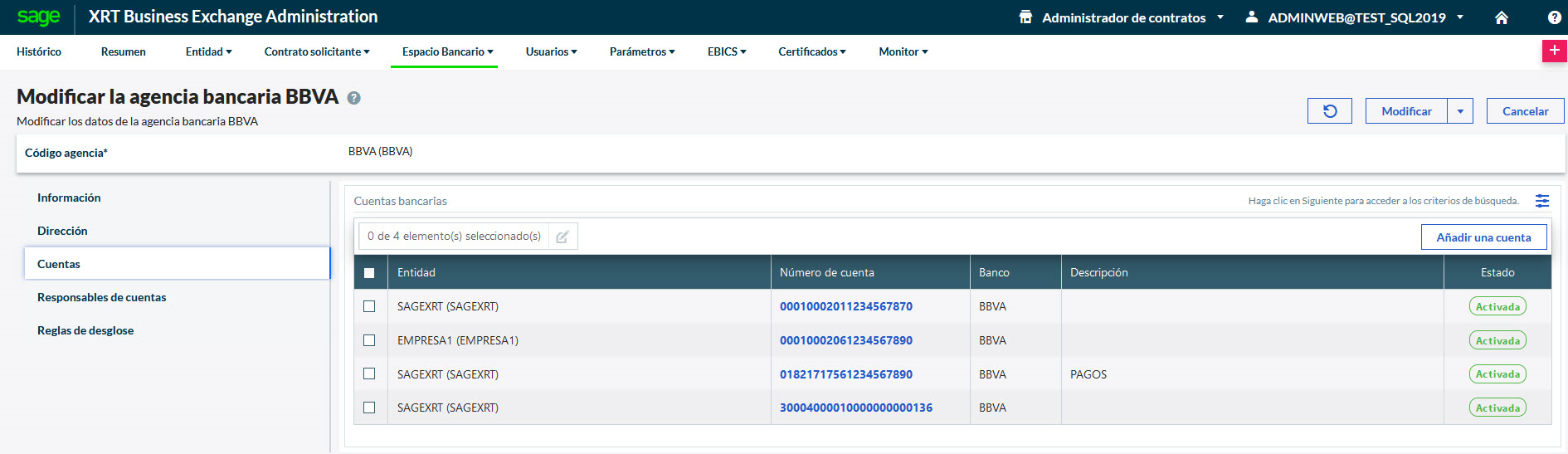
Task: Expand the ADMINWEB@TEST_SQL2019 user menu
Action: click(x=1356, y=17)
